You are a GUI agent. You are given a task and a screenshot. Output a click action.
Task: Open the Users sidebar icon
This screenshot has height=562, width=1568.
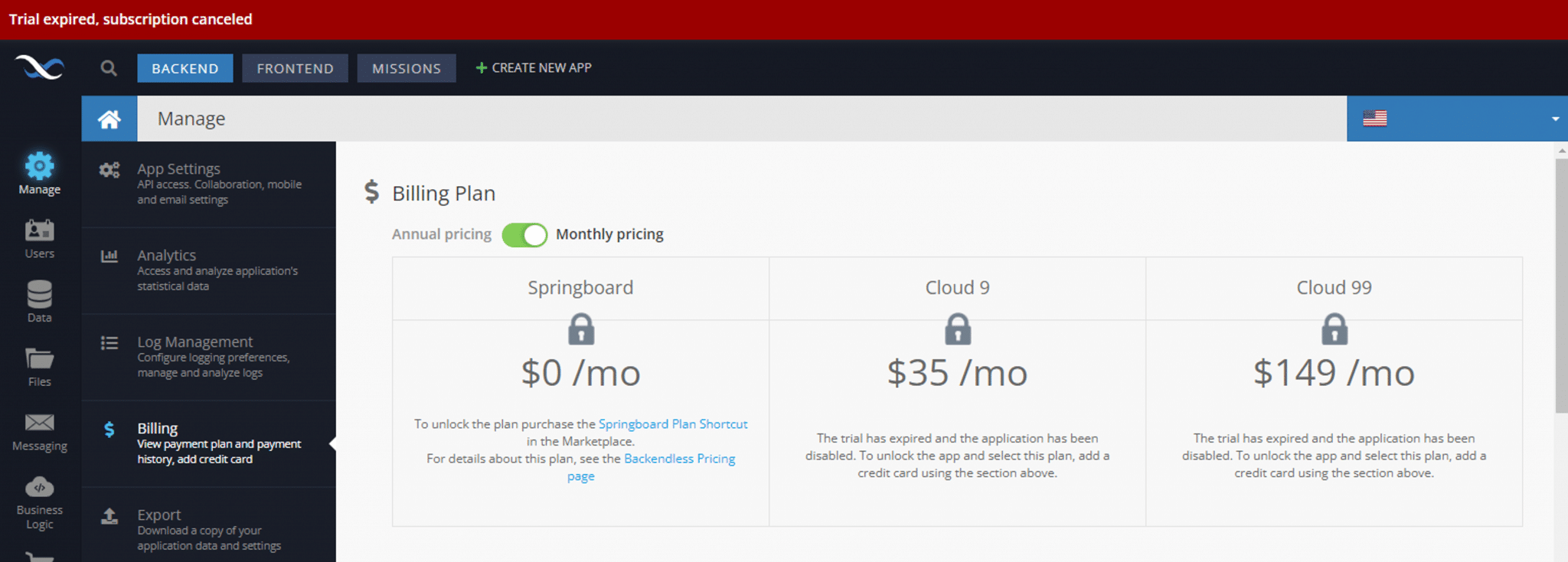tap(40, 230)
